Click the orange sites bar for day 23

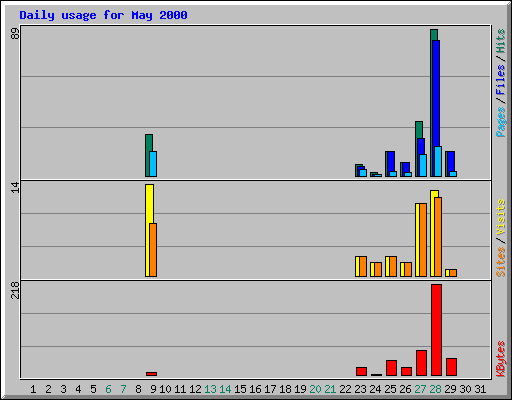tap(363, 266)
